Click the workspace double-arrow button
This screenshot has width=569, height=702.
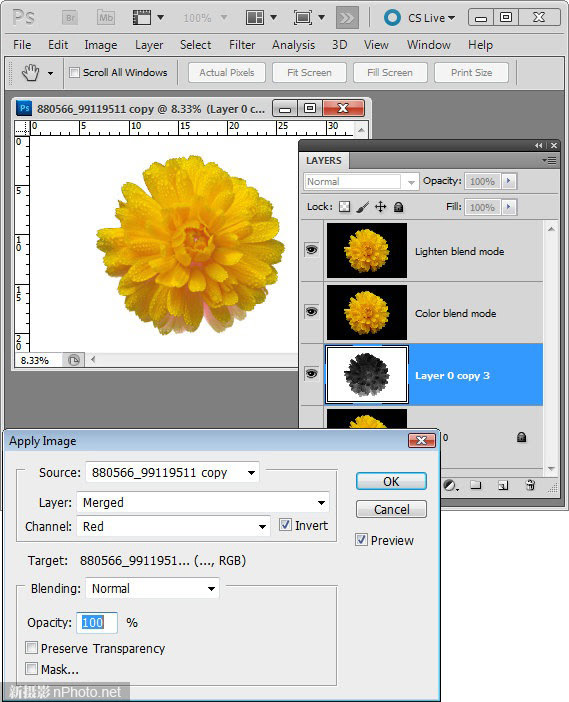[x=347, y=18]
